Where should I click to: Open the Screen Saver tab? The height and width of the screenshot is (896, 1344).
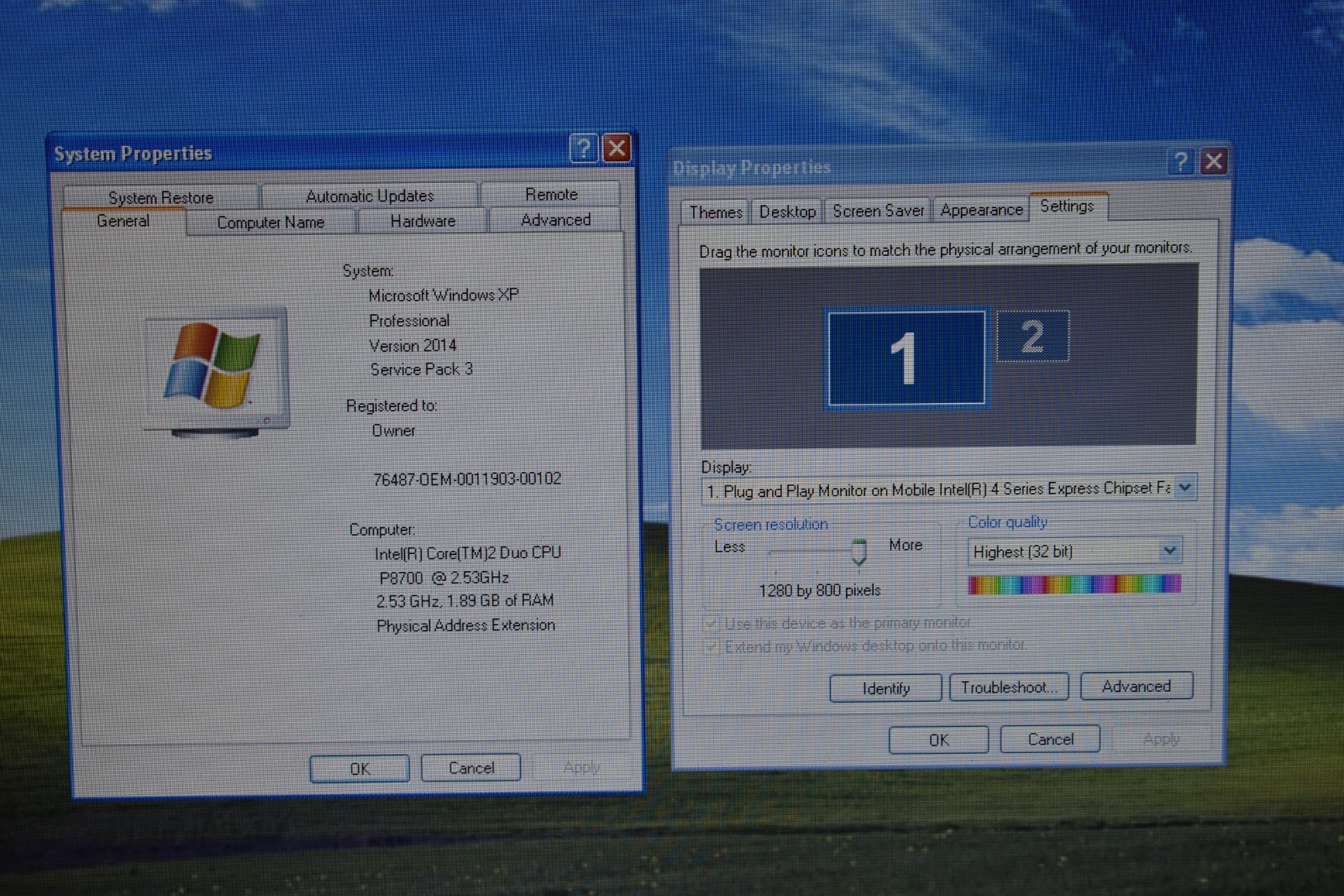pyautogui.click(x=878, y=211)
